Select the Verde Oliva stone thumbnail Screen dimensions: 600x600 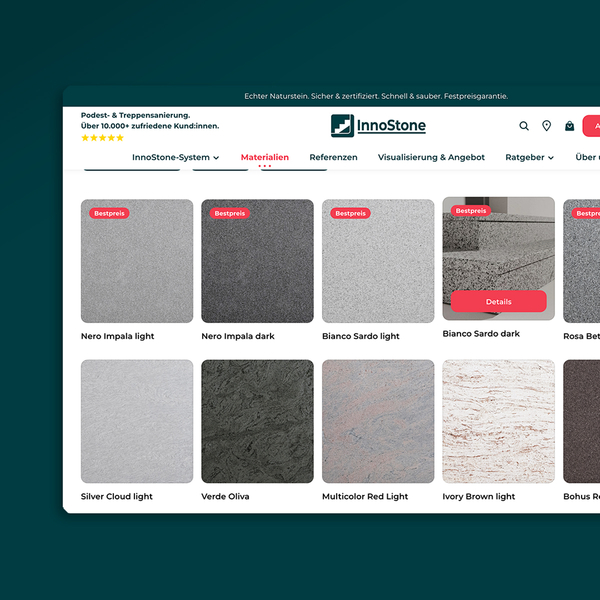257,421
